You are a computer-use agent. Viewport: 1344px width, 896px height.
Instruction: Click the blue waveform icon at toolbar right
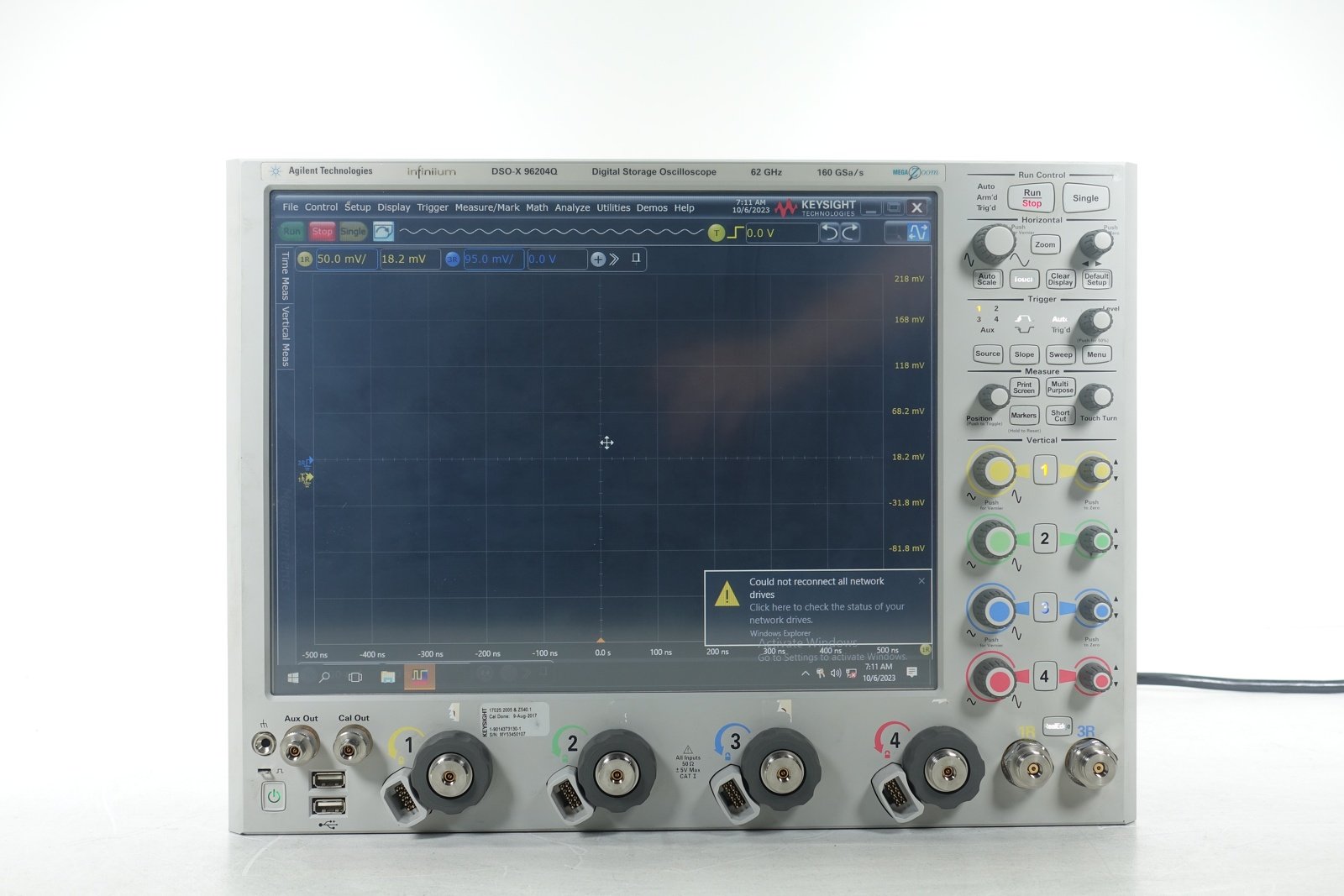(918, 233)
